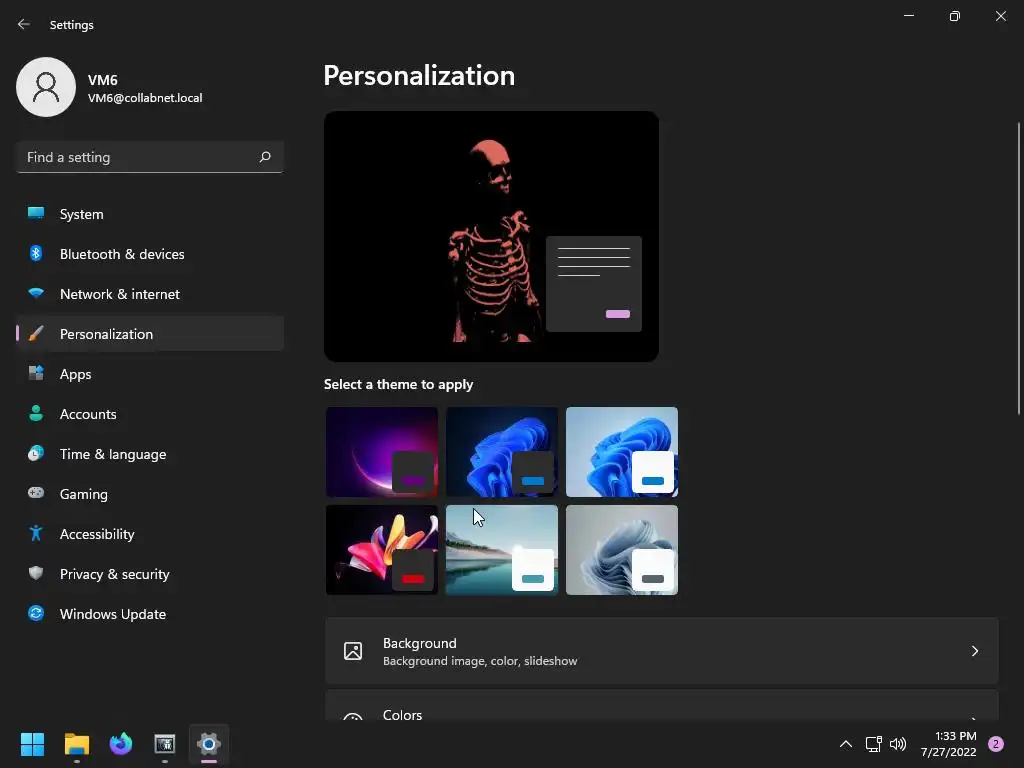Image resolution: width=1024 pixels, height=768 pixels.
Task: Select Personalization in the sidebar
Action: click(150, 334)
